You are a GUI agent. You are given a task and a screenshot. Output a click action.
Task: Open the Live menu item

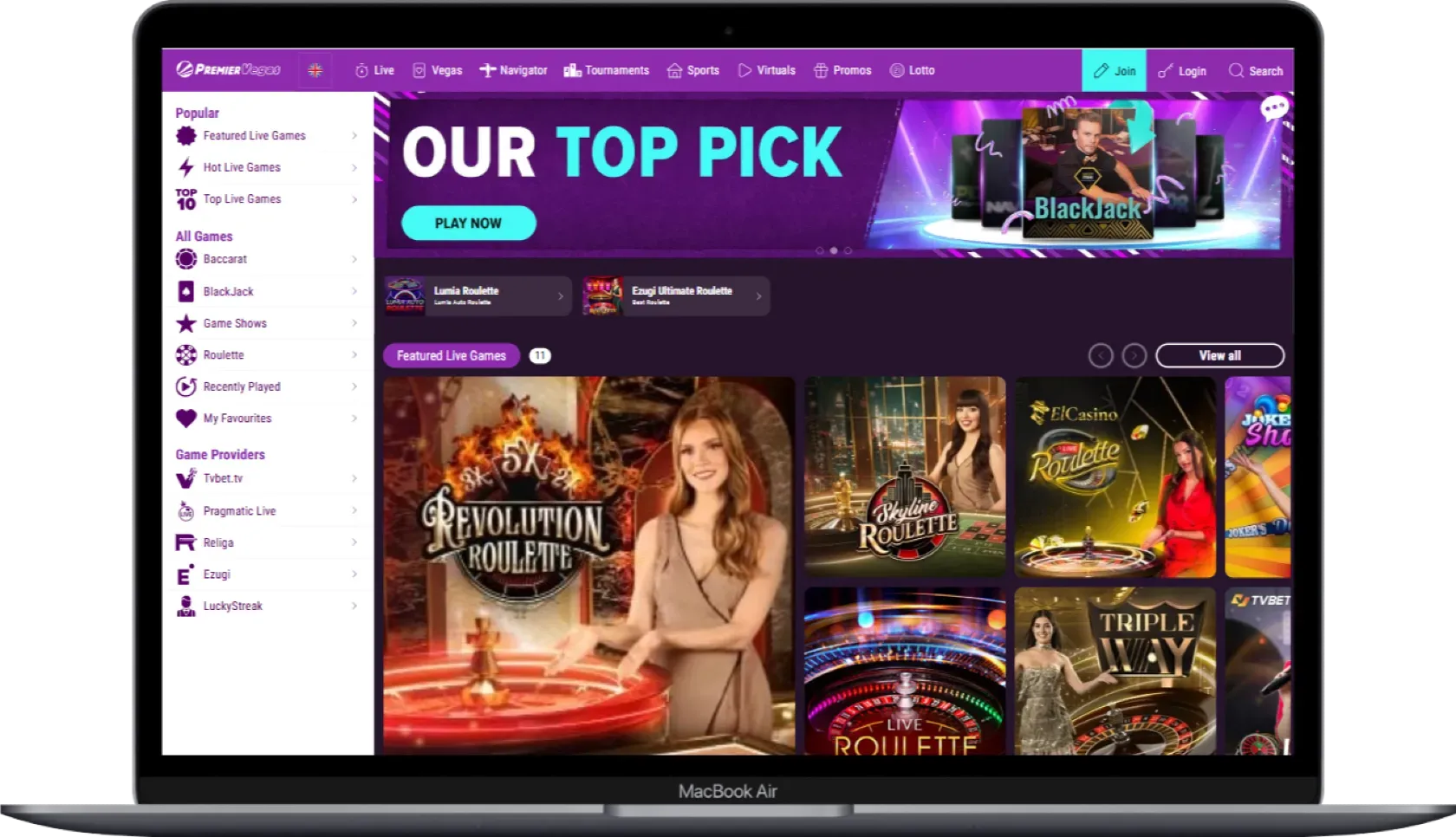pos(374,70)
